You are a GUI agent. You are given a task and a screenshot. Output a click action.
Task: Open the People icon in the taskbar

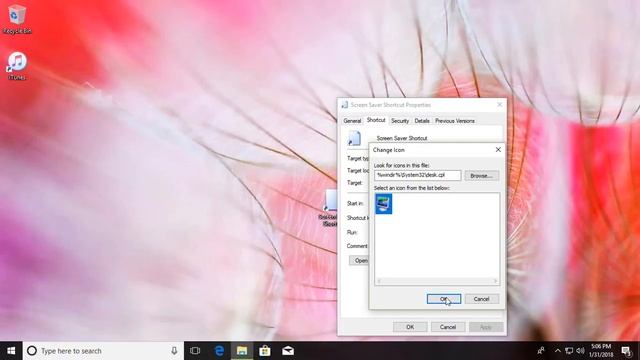[541, 351]
